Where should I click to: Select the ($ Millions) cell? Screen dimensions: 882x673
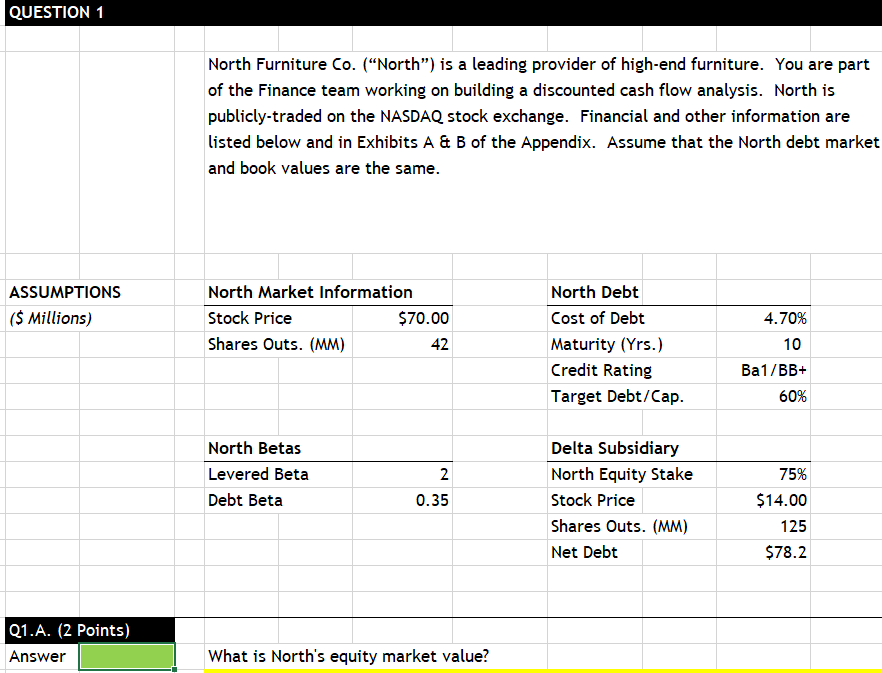point(51,318)
